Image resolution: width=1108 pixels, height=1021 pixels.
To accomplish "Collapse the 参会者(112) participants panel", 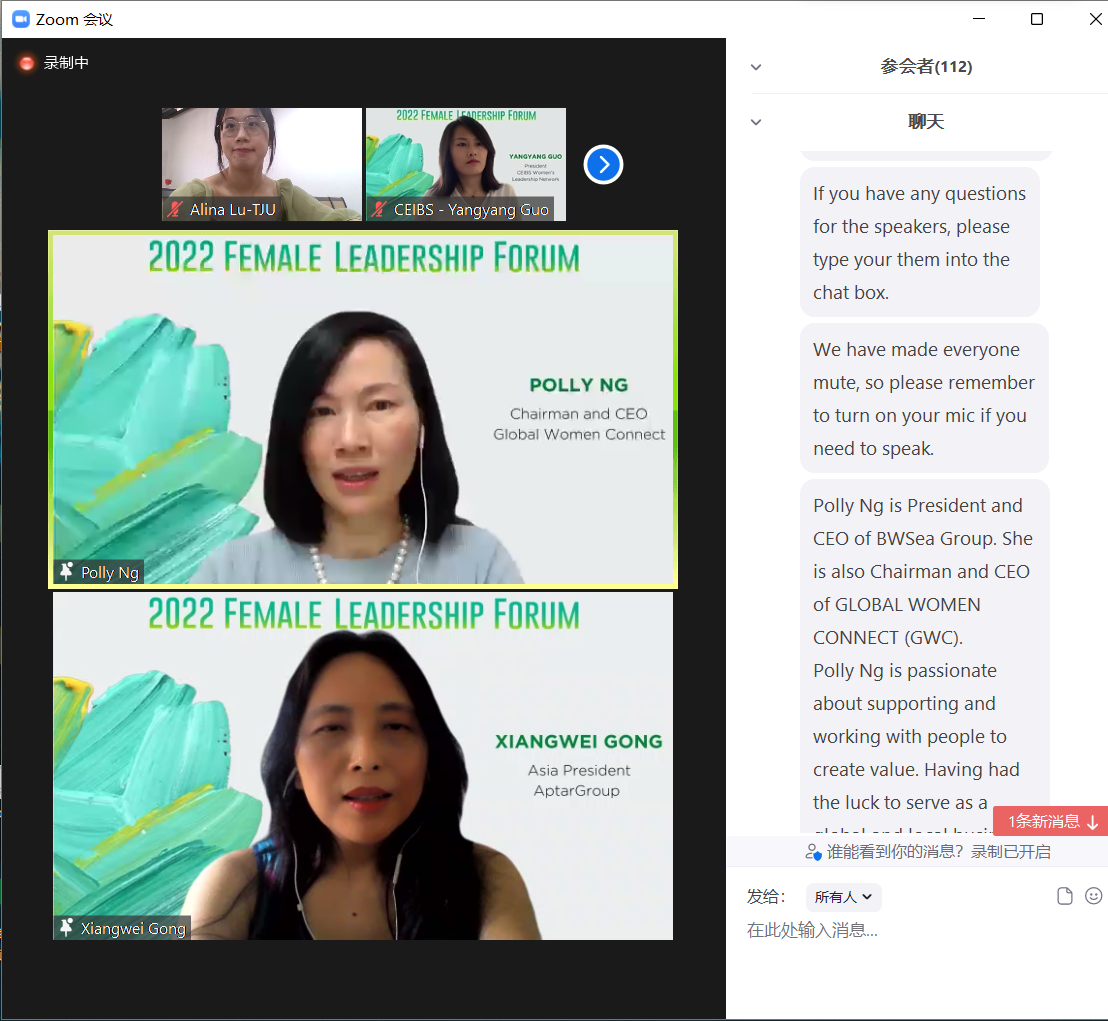I will [756, 67].
